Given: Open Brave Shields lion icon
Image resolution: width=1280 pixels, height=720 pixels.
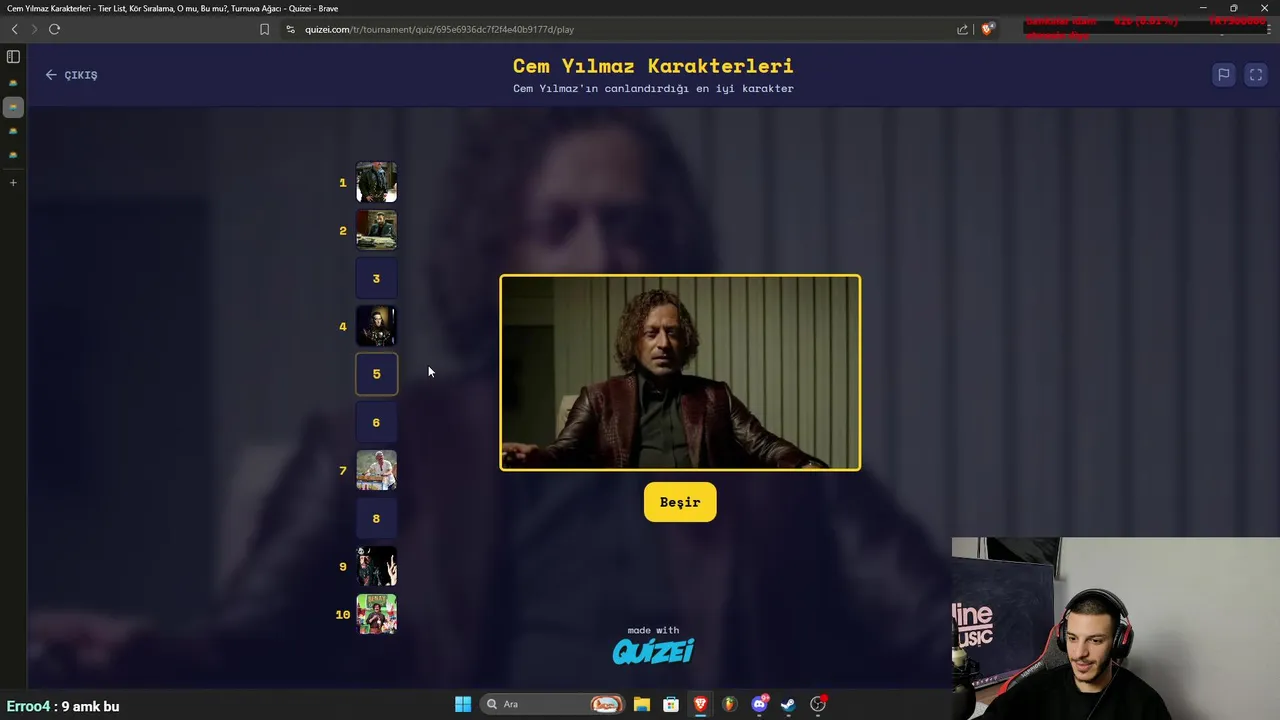Looking at the screenshot, I should click(x=987, y=29).
